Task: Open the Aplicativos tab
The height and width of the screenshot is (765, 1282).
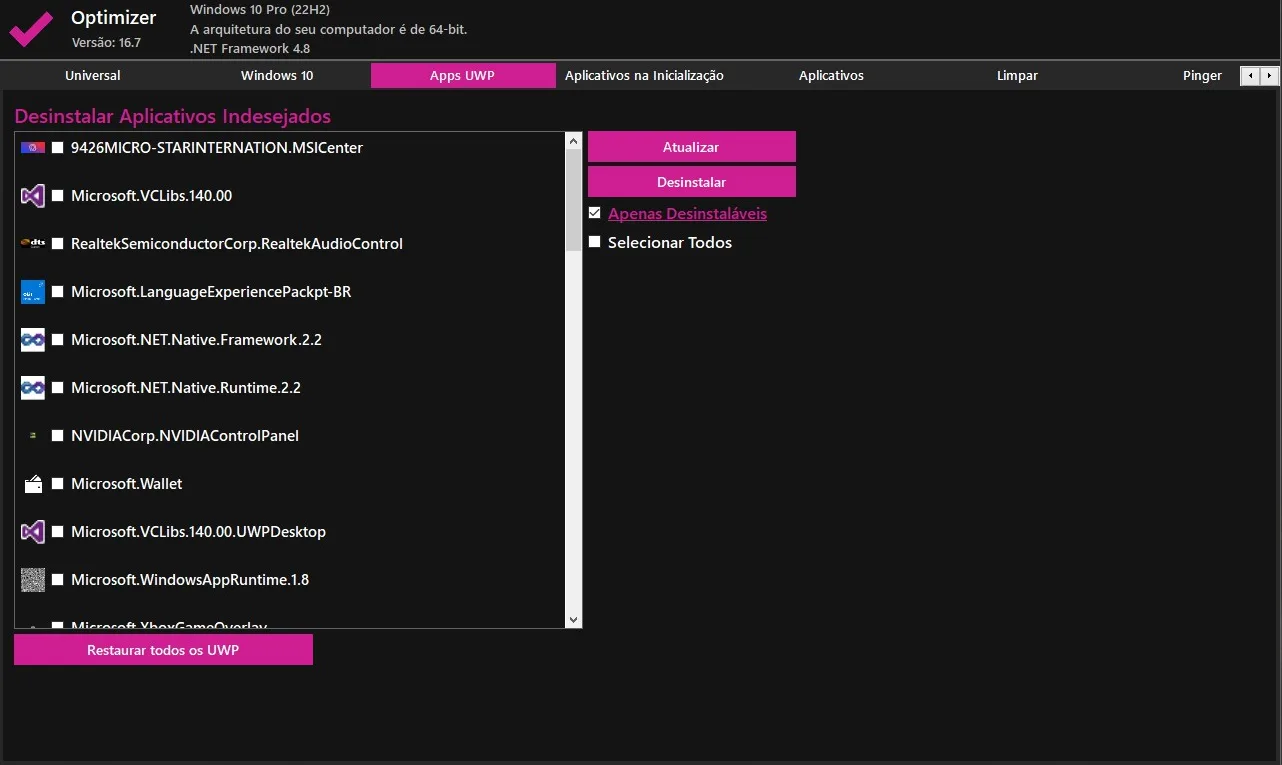Action: [x=831, y=76]
